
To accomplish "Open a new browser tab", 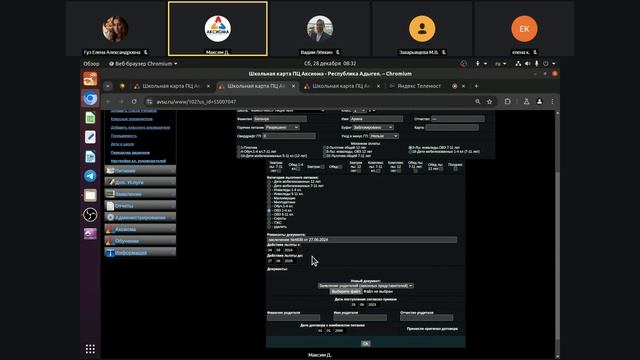I will point(476,86).
